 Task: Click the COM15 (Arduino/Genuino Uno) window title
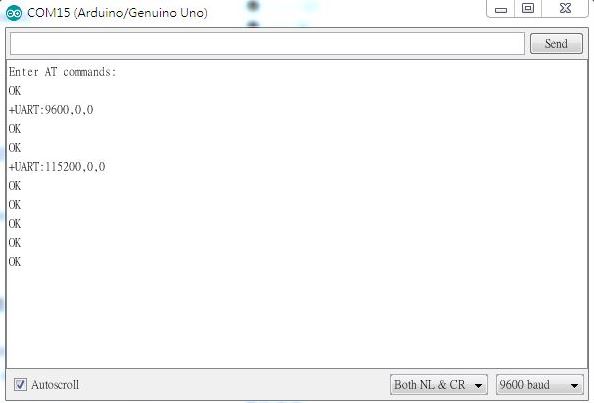(x=117, y=13)
